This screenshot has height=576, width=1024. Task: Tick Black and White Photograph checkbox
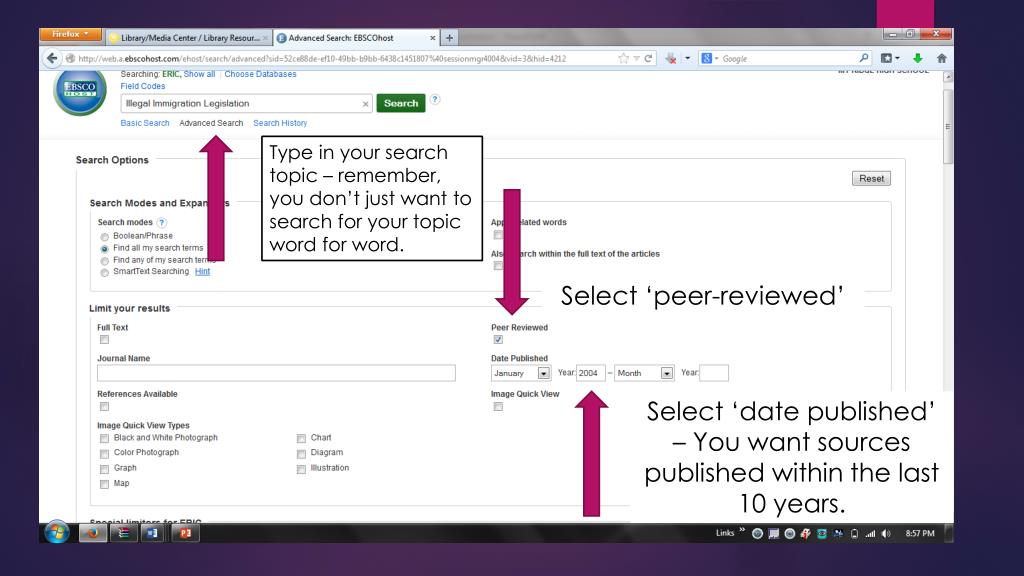tap(104, 438)
